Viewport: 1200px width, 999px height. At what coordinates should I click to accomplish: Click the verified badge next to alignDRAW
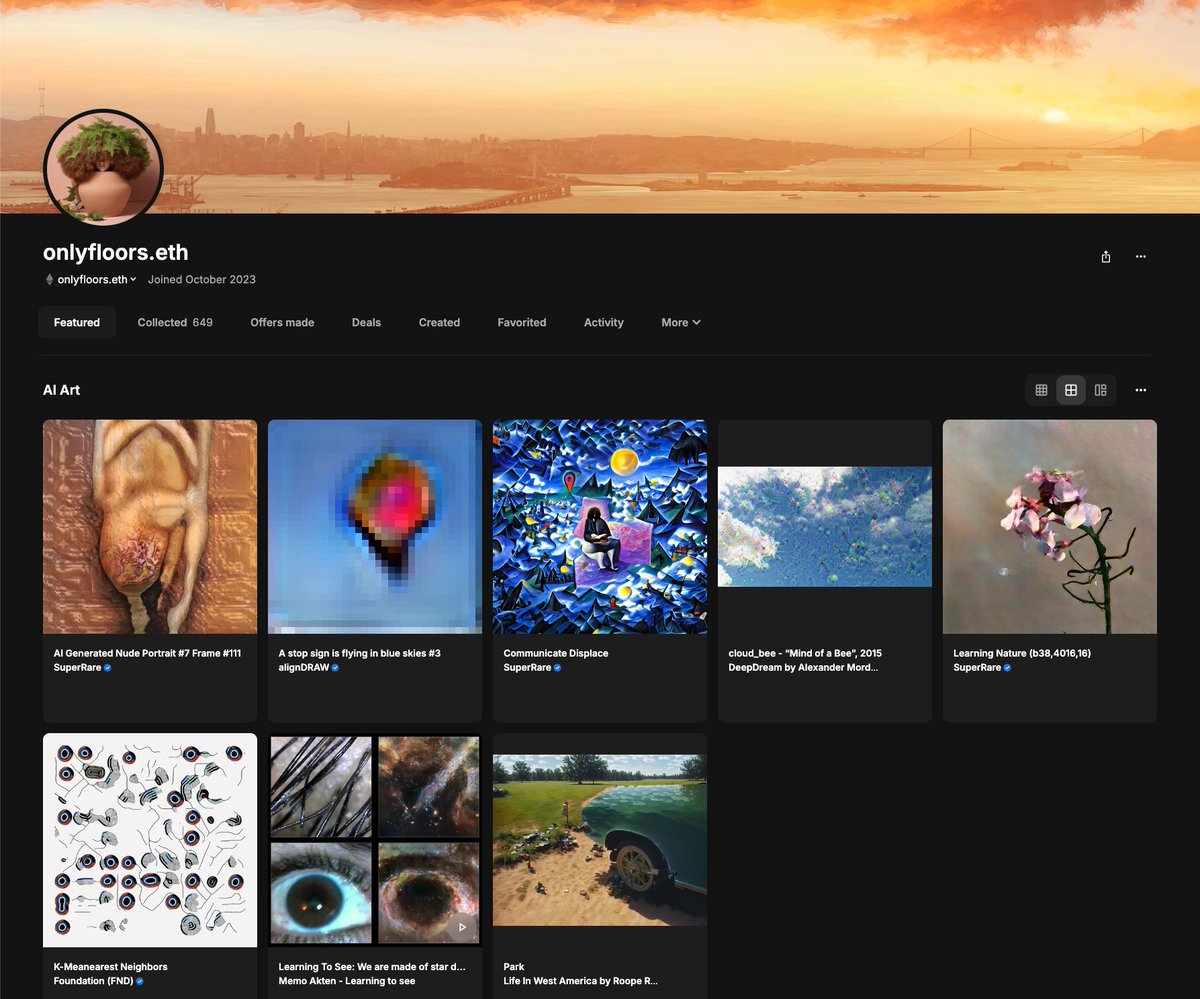pyautogui.click(x=335, y=668)
